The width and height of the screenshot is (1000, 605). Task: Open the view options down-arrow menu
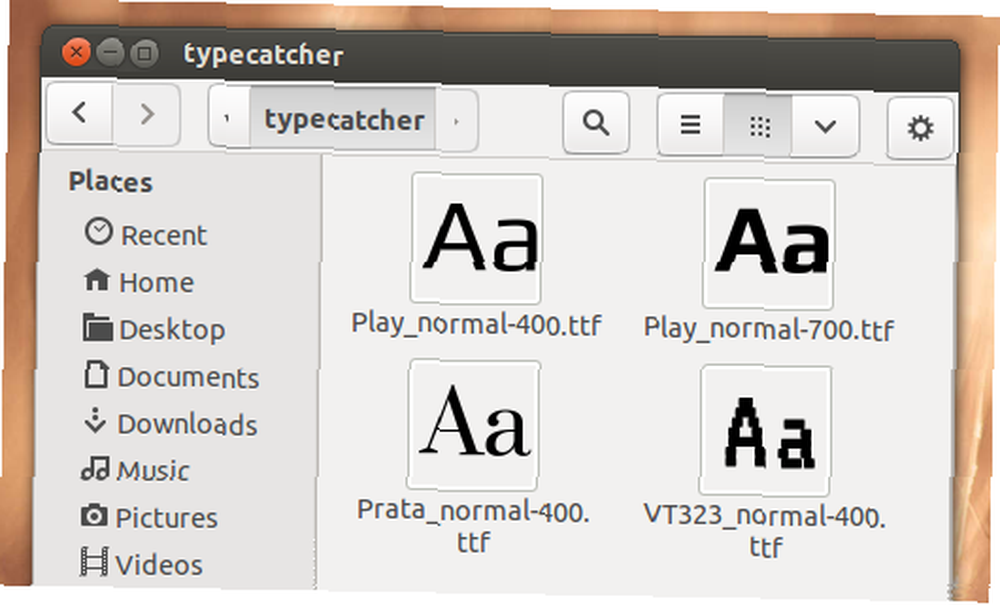[825, 126]
